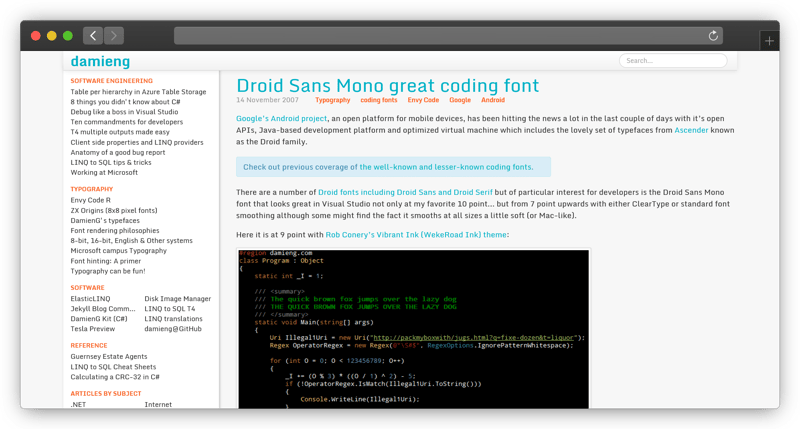Focus the browser address bar
This screenshot has width=800, height=429.
click(x=448, y=35)
